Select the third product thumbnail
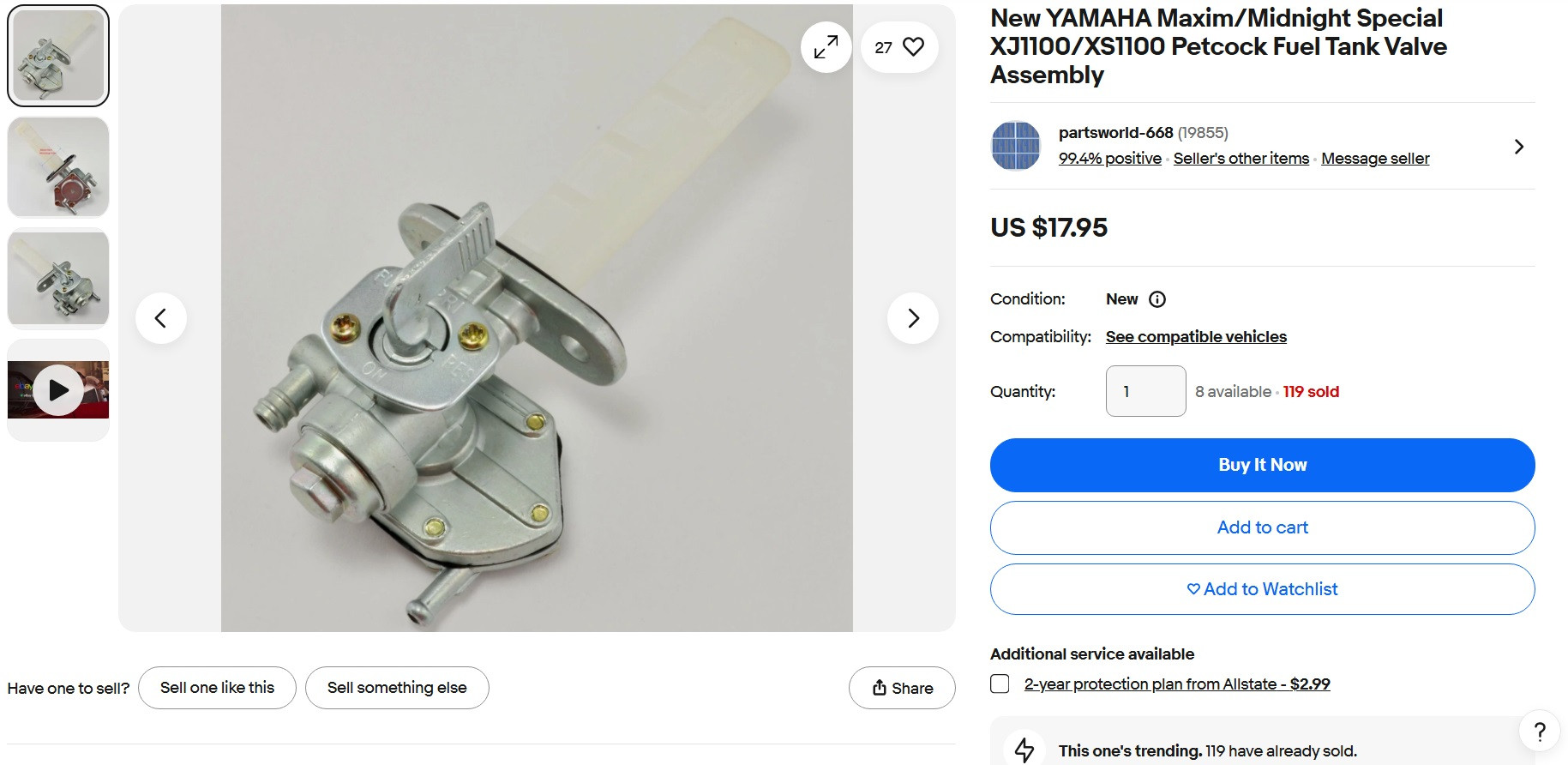The height and width of the screenshot is (765, 1568). click(58, 279)
